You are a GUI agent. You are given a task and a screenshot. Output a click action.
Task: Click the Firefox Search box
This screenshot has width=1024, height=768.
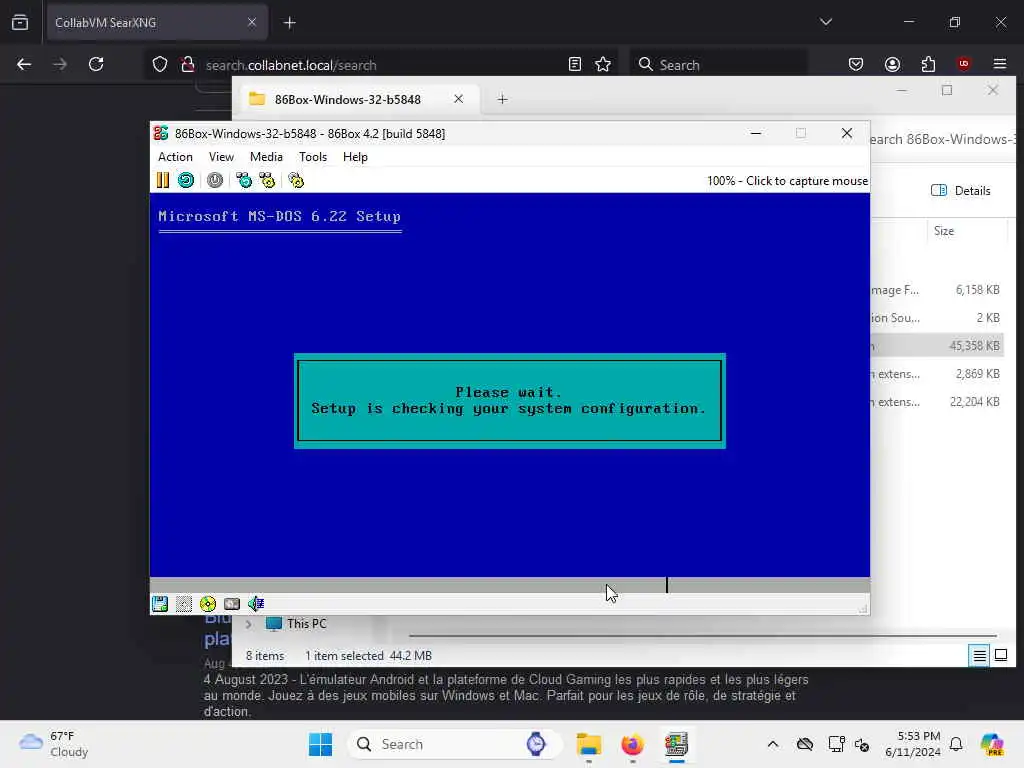tap(718, 65)
